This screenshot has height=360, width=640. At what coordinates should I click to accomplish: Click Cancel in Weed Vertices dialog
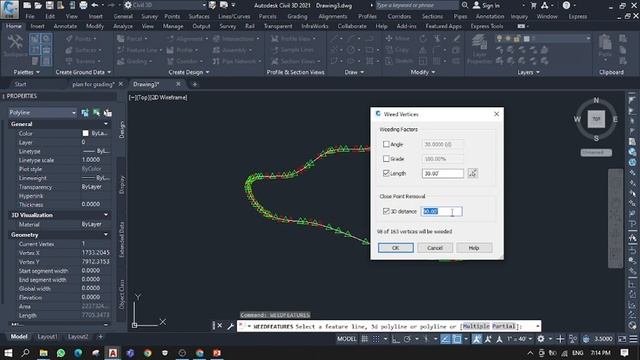pos(435,248)
